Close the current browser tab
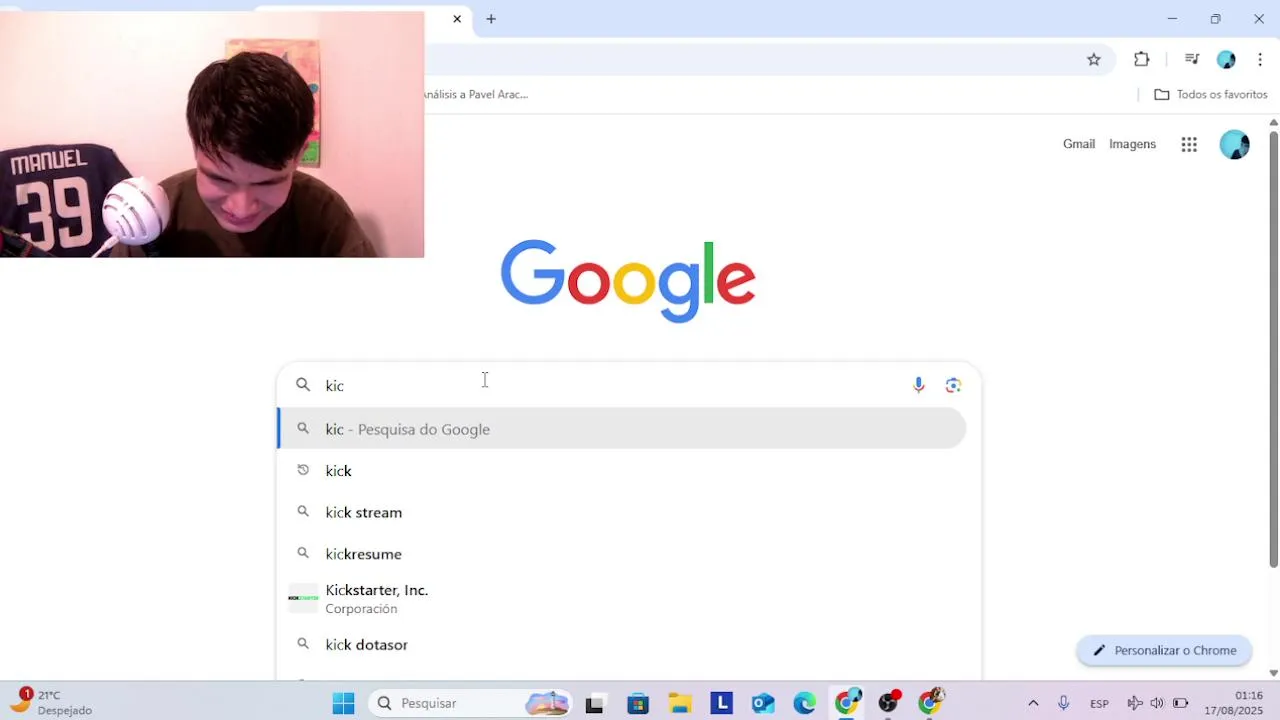The width and height of the screenshot is (1280, 720). (457, 19)
